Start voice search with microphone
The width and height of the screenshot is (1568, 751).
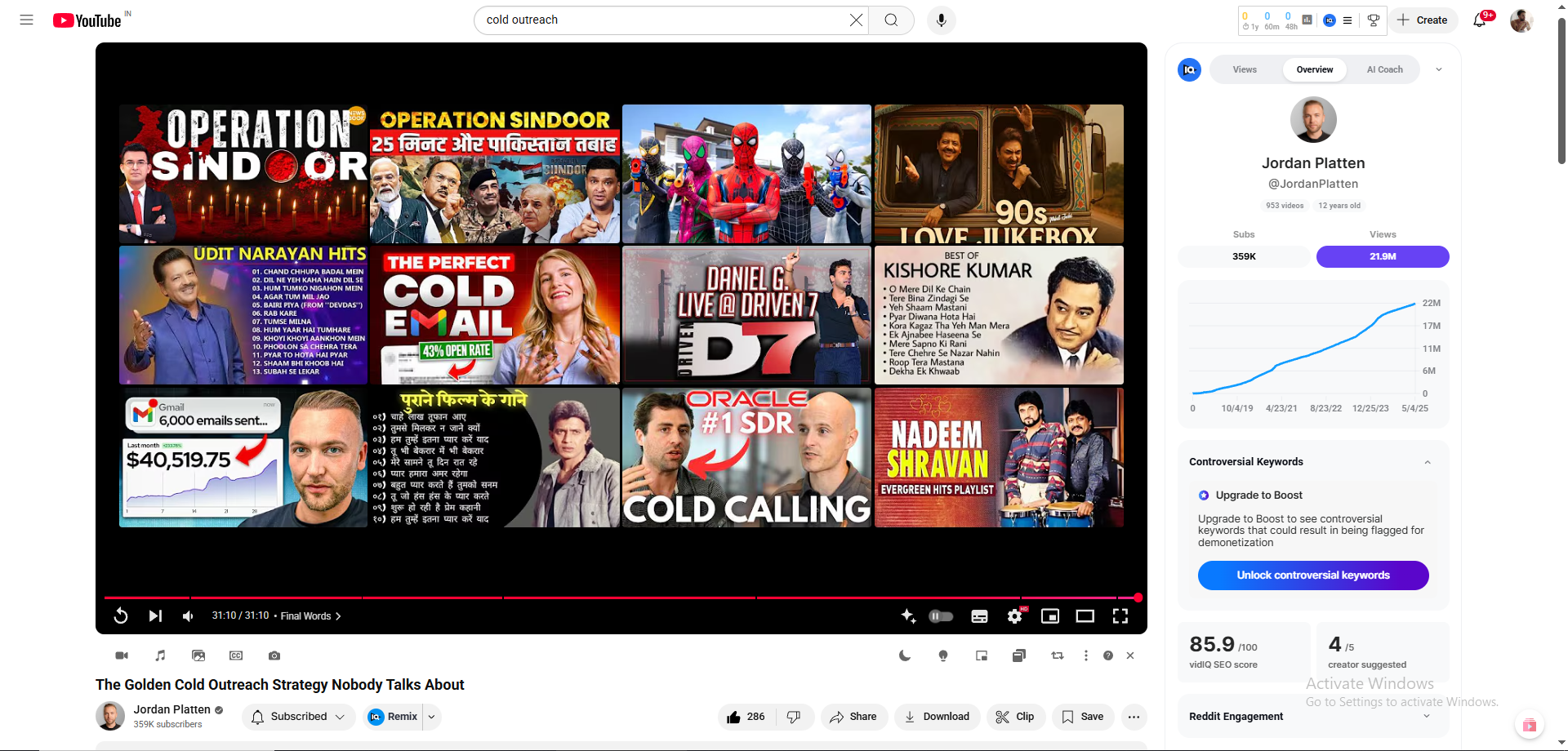(x=941, y=20)
